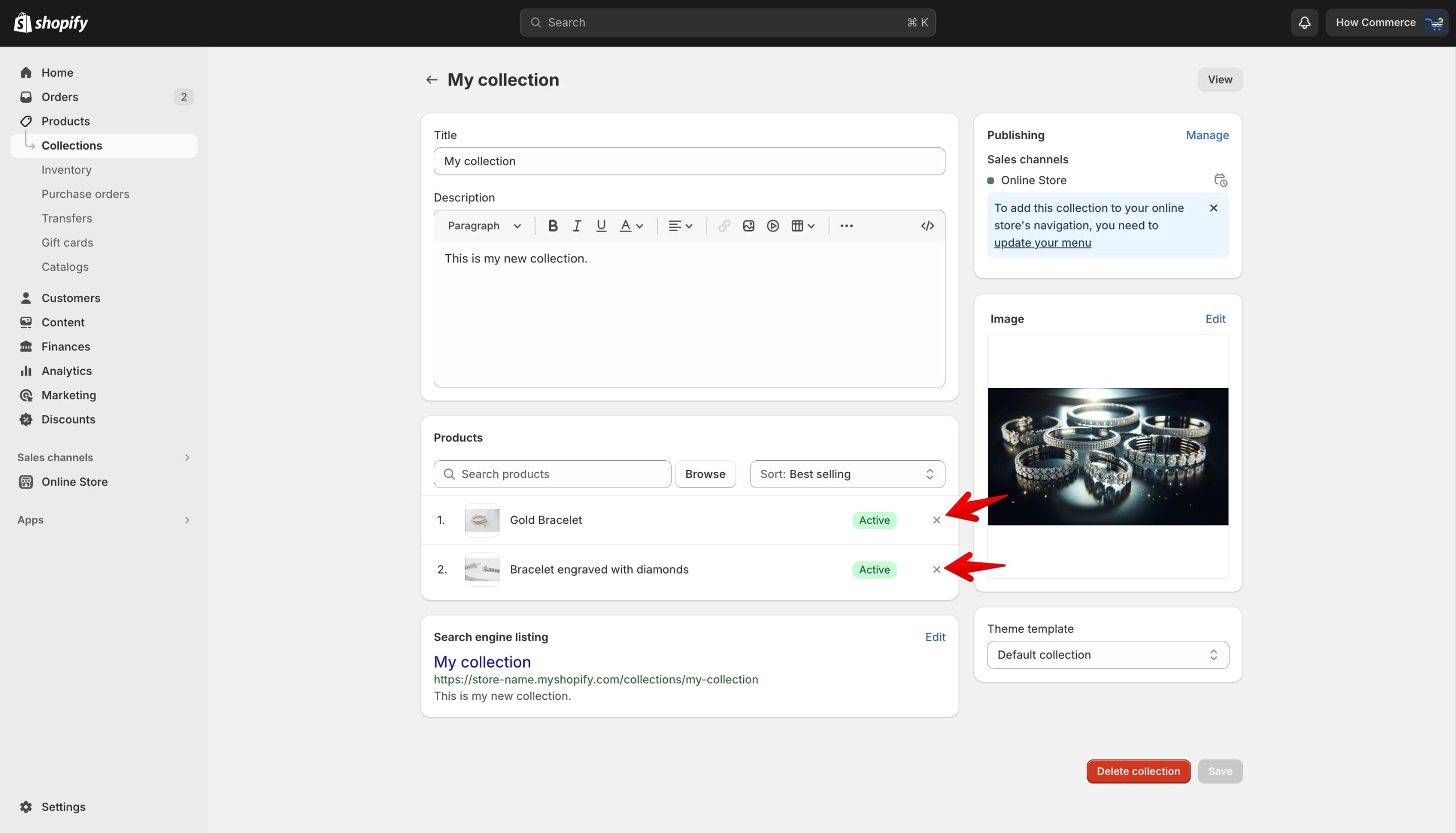Follow the update your menu link
1456x833 pixels.
[x=1042, y=243]
